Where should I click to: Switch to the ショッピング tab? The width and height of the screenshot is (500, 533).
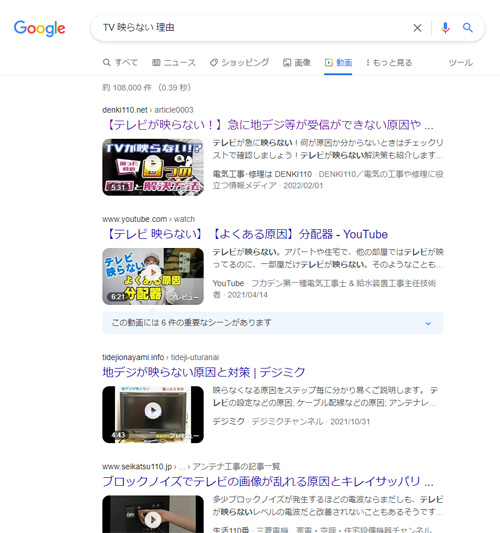pos(240,63)
